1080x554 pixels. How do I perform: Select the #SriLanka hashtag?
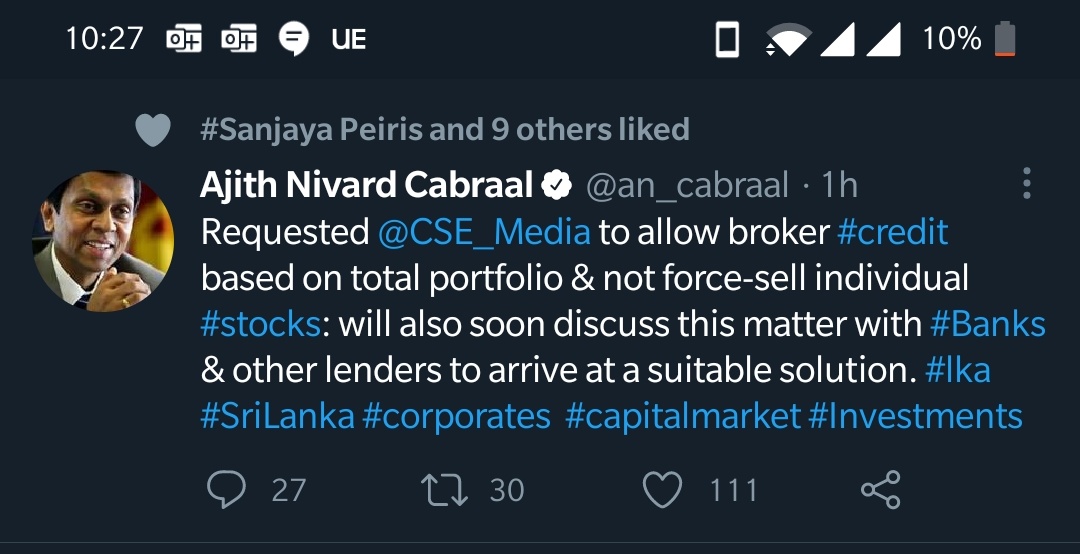click(278, 416)
